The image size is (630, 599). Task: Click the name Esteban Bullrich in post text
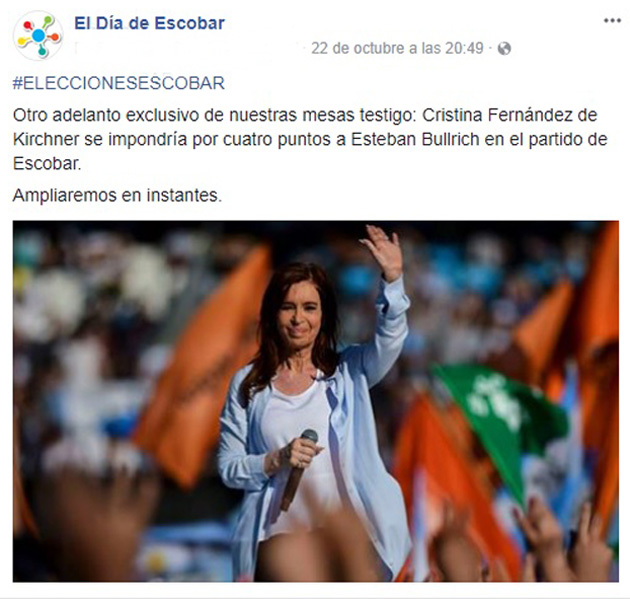(x=415, y=139)
